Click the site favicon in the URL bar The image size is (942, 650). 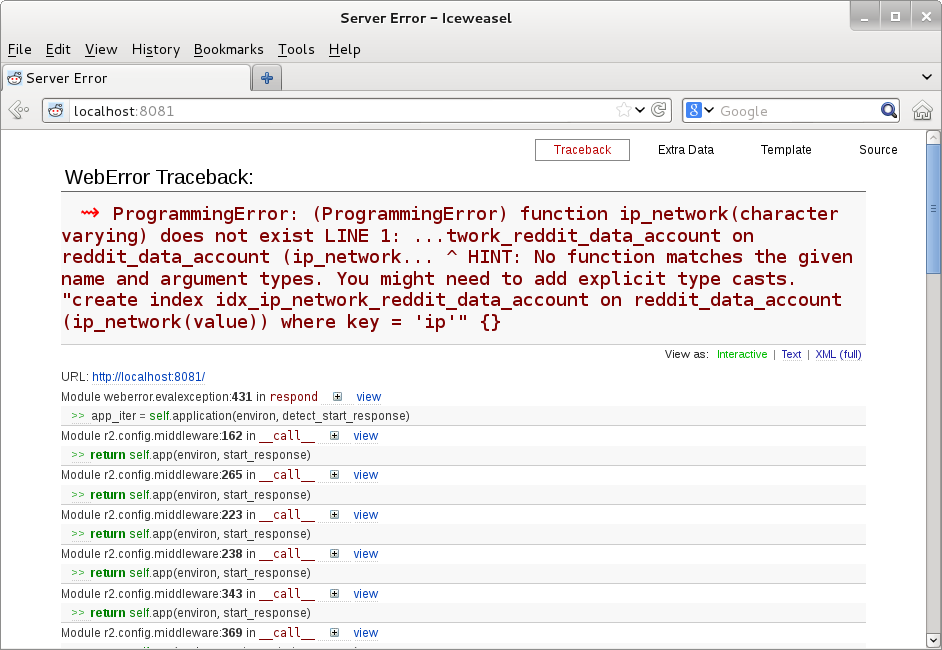[56, 111]
